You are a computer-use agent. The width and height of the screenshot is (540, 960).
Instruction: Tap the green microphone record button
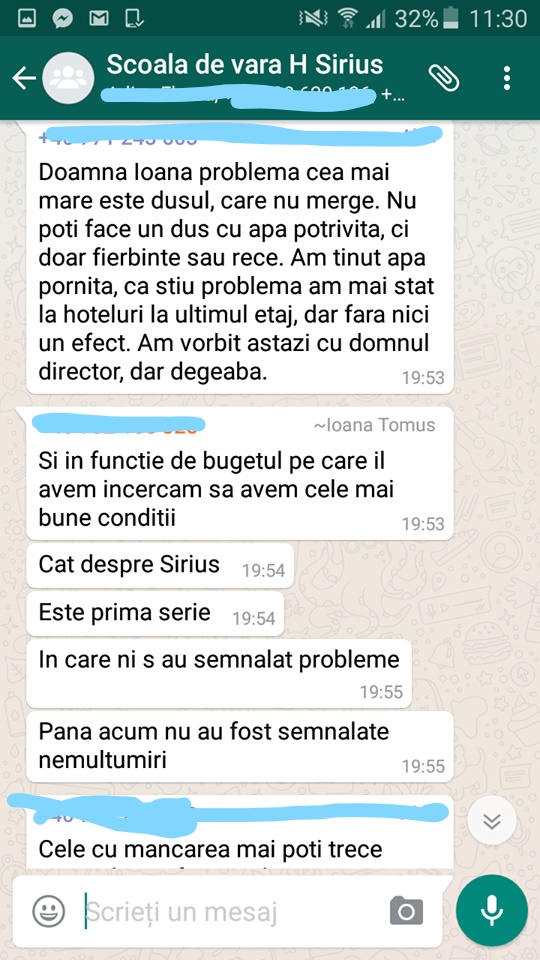click(x=492, y=910)
